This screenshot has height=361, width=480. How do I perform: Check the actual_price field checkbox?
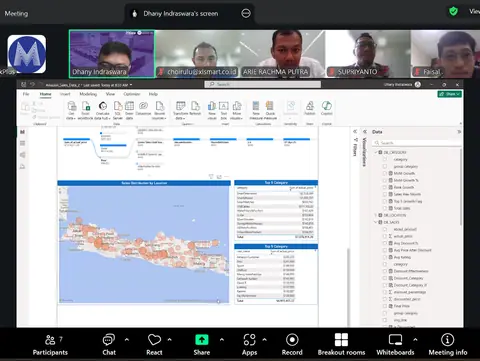pos(385,236)
